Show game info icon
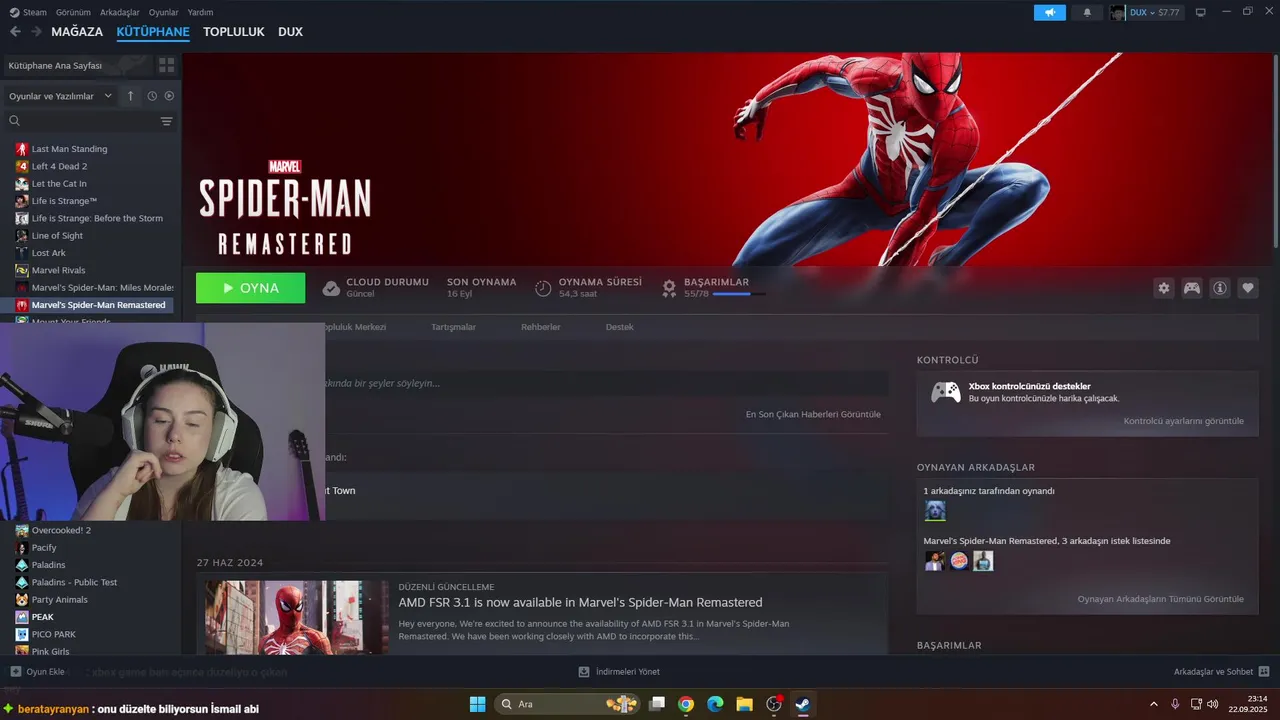 point(1220,288)
